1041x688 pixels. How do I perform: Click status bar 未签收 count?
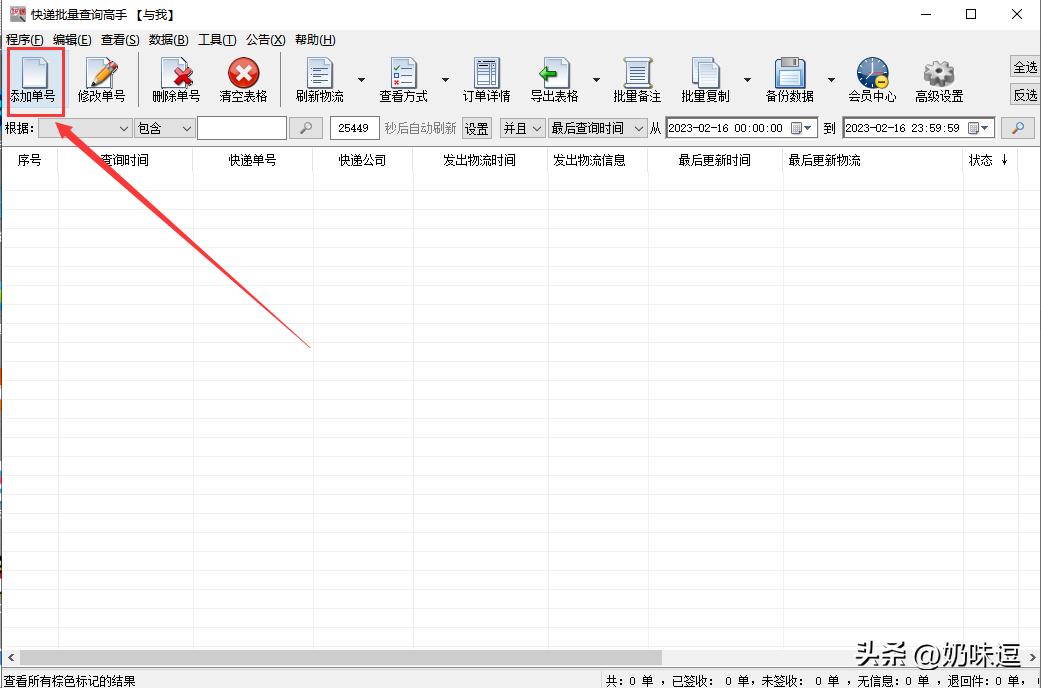802,681
